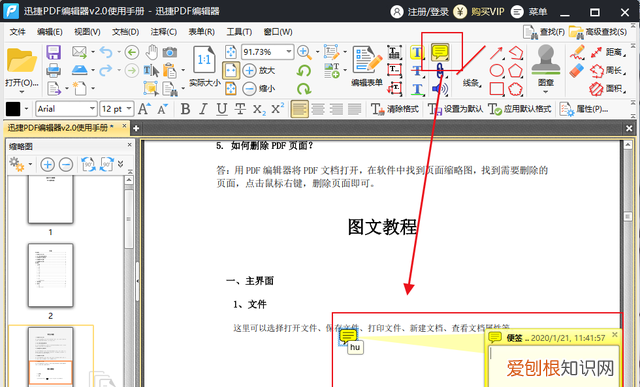The image size is (640, 387).
Task: Enable left text alignment
Action: [x=299, y=109]
